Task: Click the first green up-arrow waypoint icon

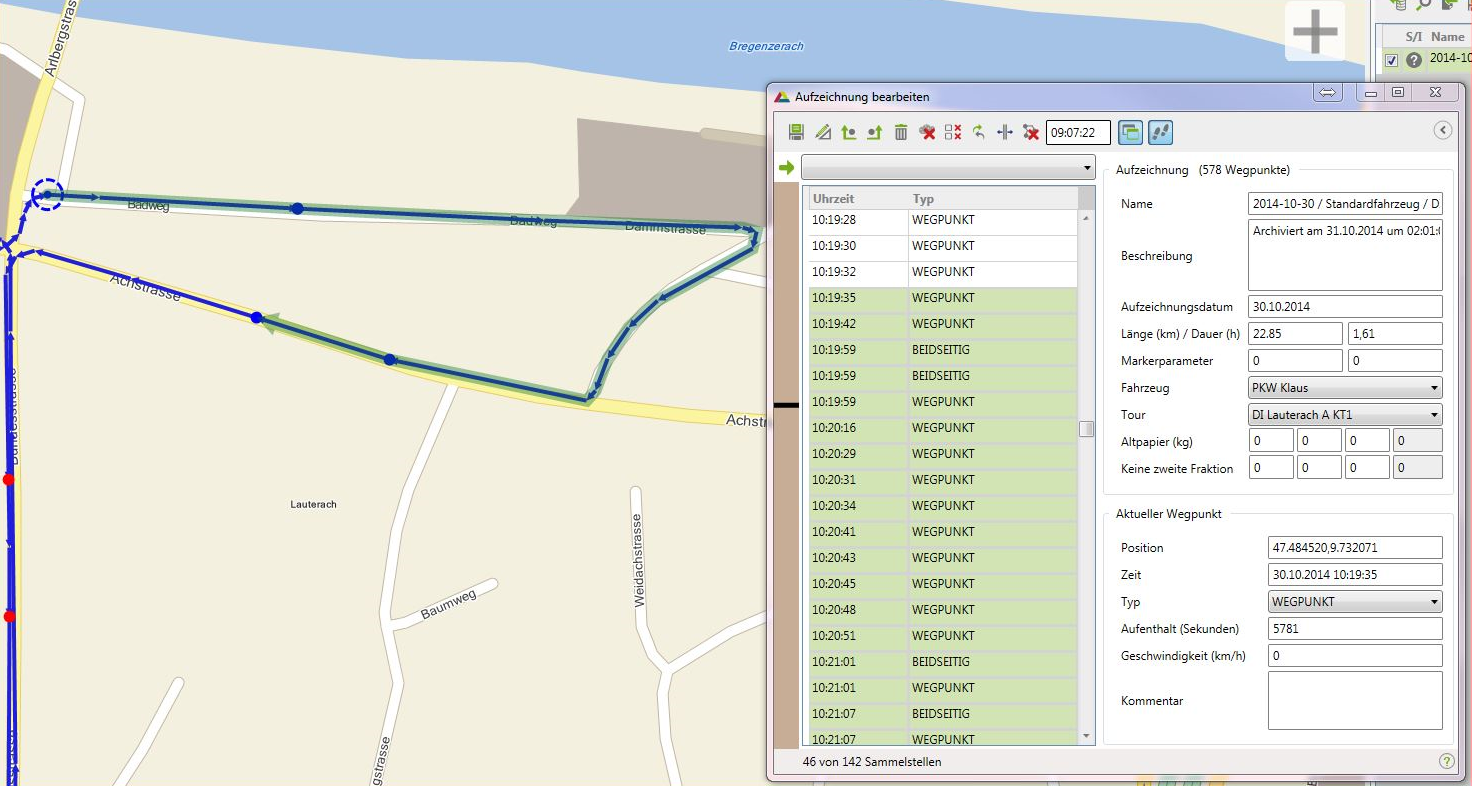Action: (x=848, y=132)
